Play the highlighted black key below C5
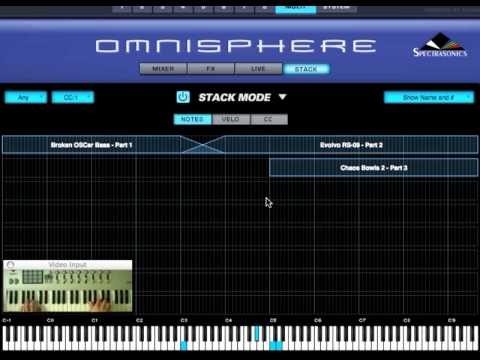 [257, 333]
